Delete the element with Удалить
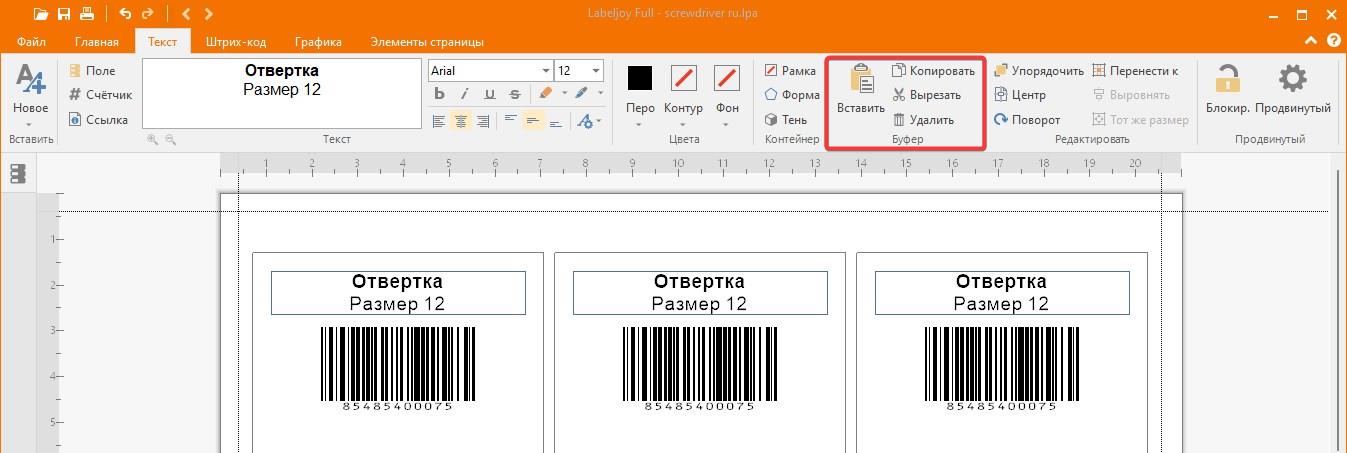Viewport: 1347px width, 453px height. point(923,119)
